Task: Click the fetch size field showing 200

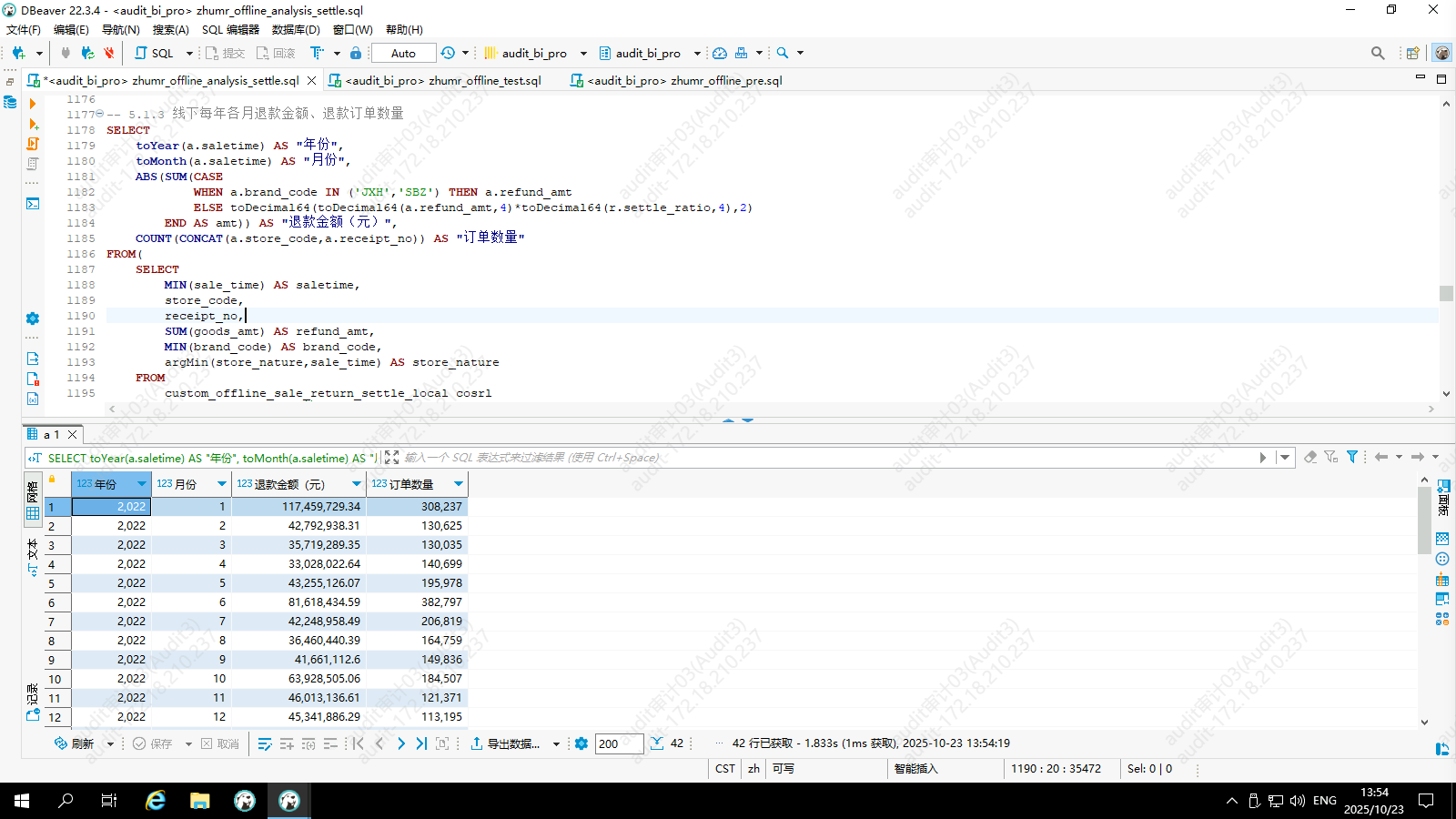Action: click(x=619, y=743)
